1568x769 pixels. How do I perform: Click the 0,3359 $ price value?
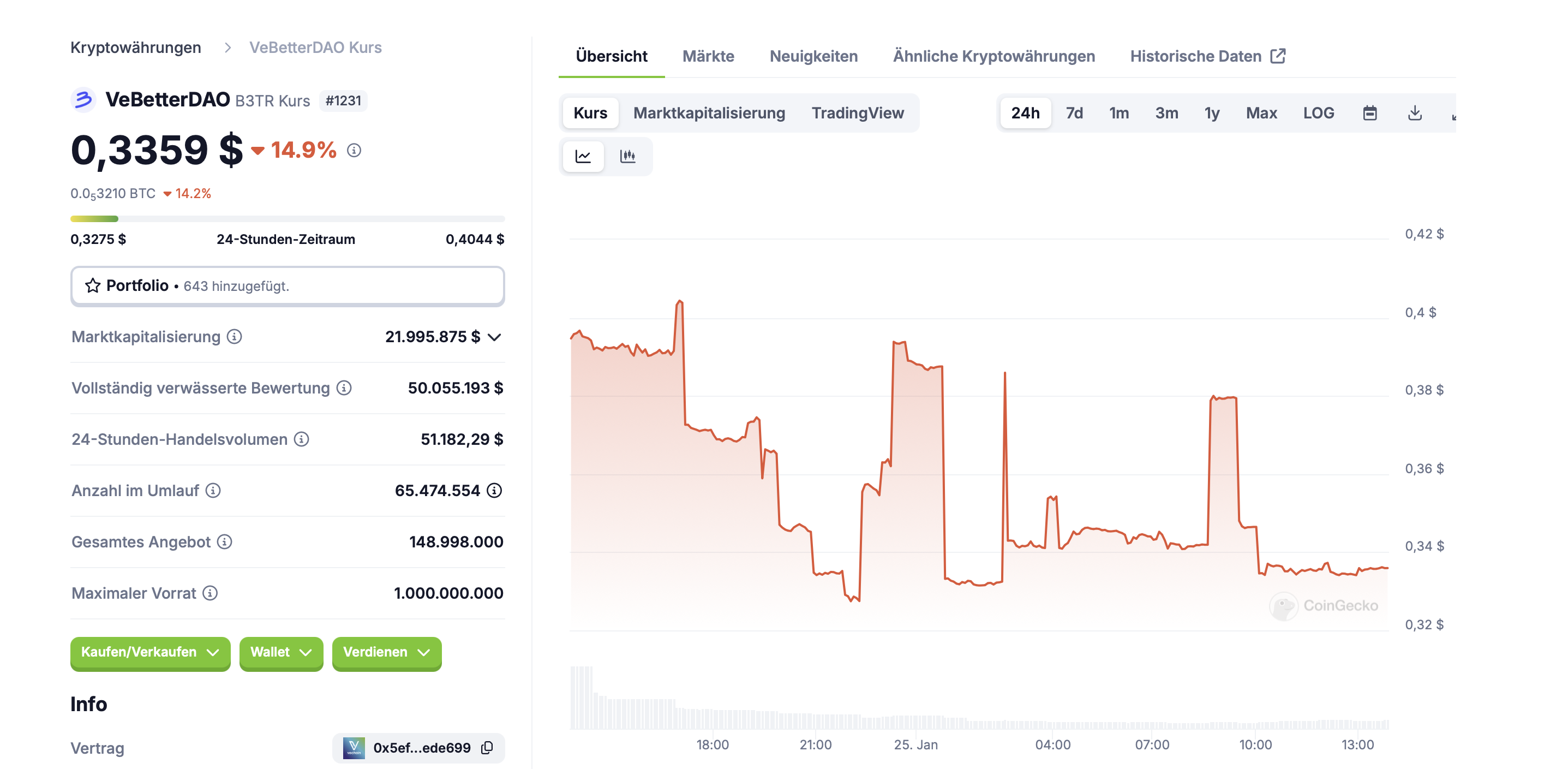click(x=157, y=150)
